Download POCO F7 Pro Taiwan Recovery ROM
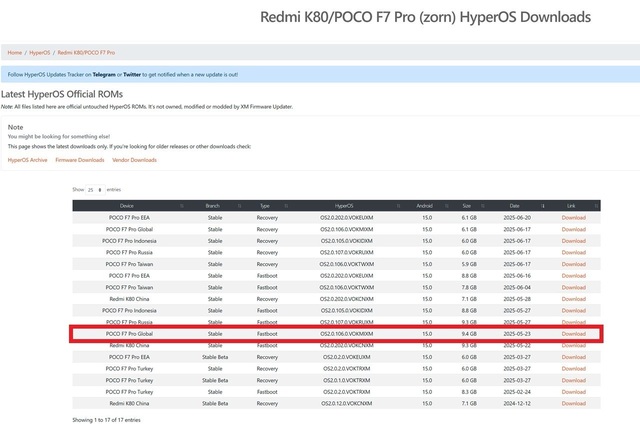The image size is (640, 427). (573, 263)
